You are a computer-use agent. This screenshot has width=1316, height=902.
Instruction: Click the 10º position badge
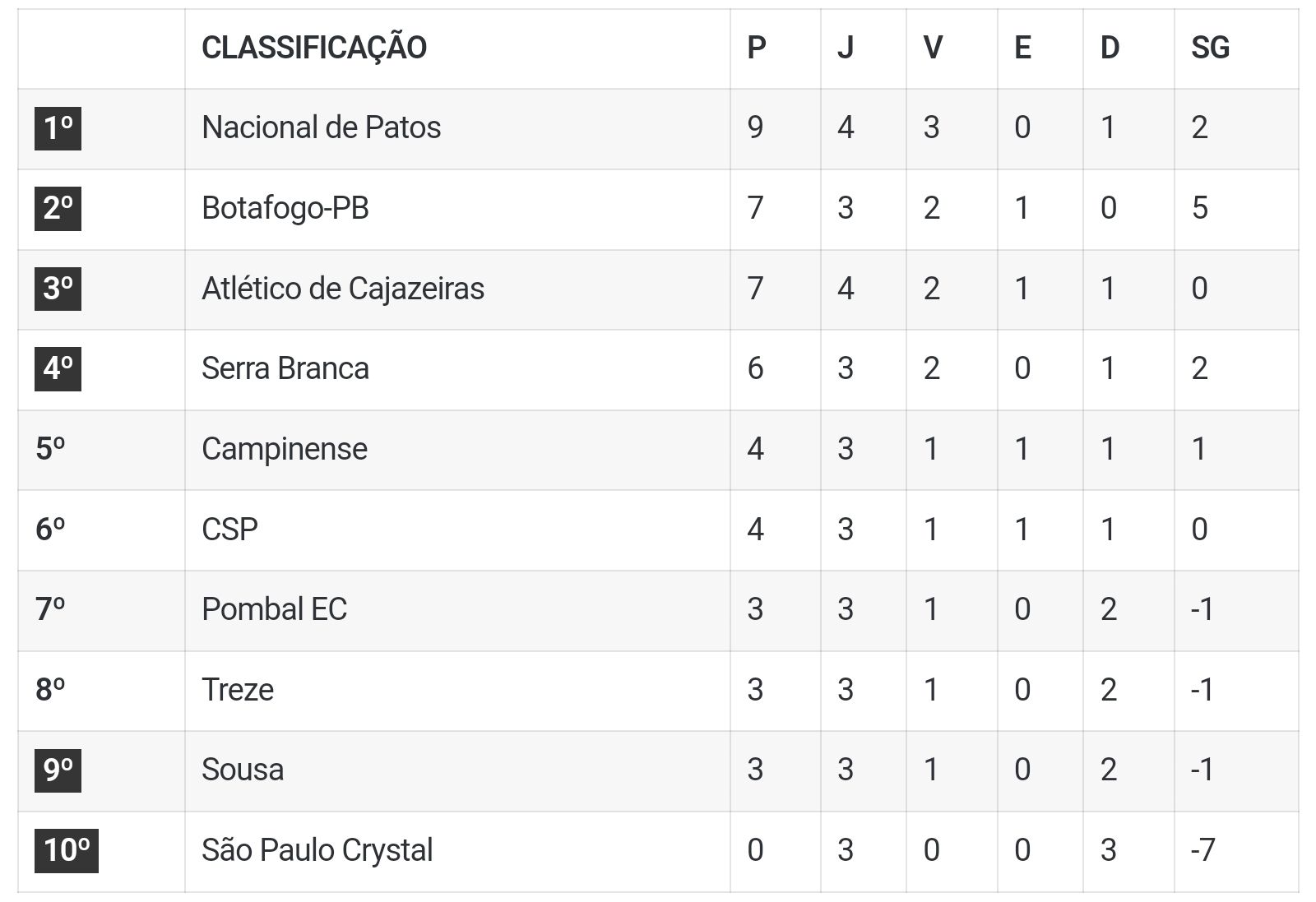[x=67, y=850]
